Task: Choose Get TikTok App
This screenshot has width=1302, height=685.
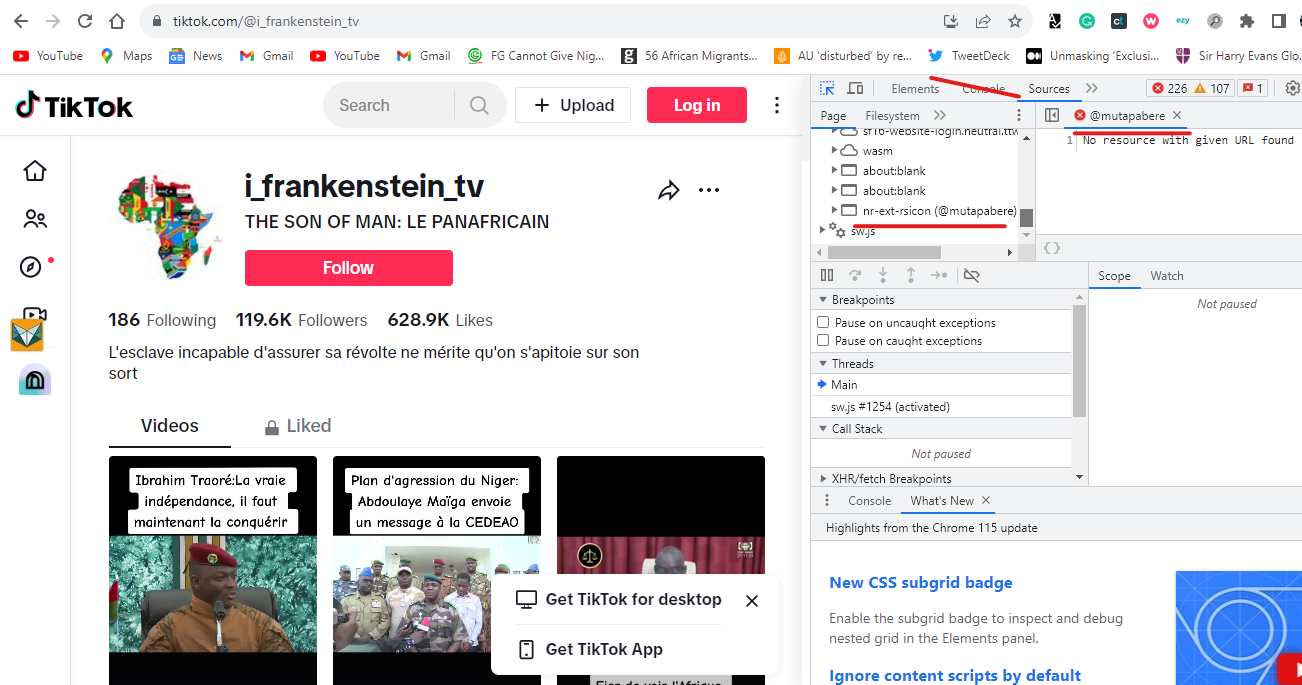Action: click(590, 649)
